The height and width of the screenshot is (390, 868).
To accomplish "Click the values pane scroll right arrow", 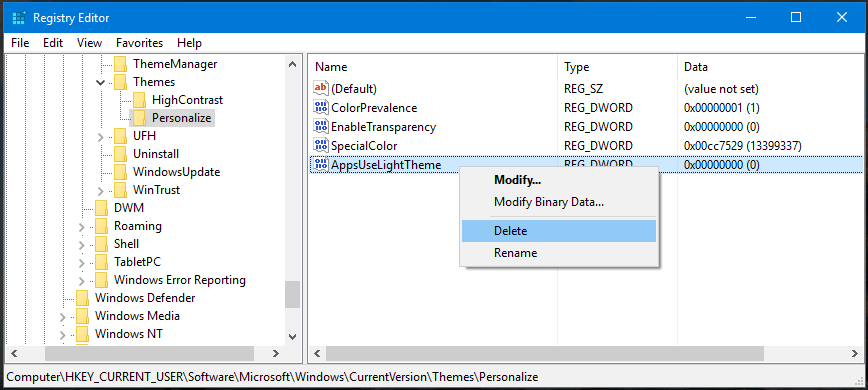I will (x=855, y=353).
